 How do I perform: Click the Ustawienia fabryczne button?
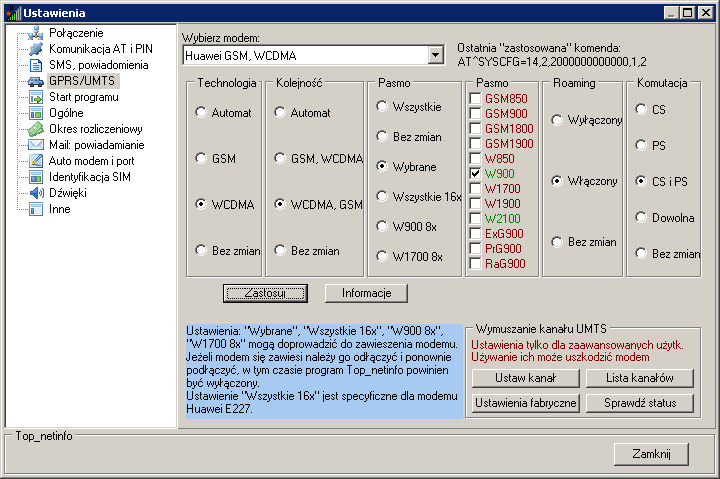(525, 403)
